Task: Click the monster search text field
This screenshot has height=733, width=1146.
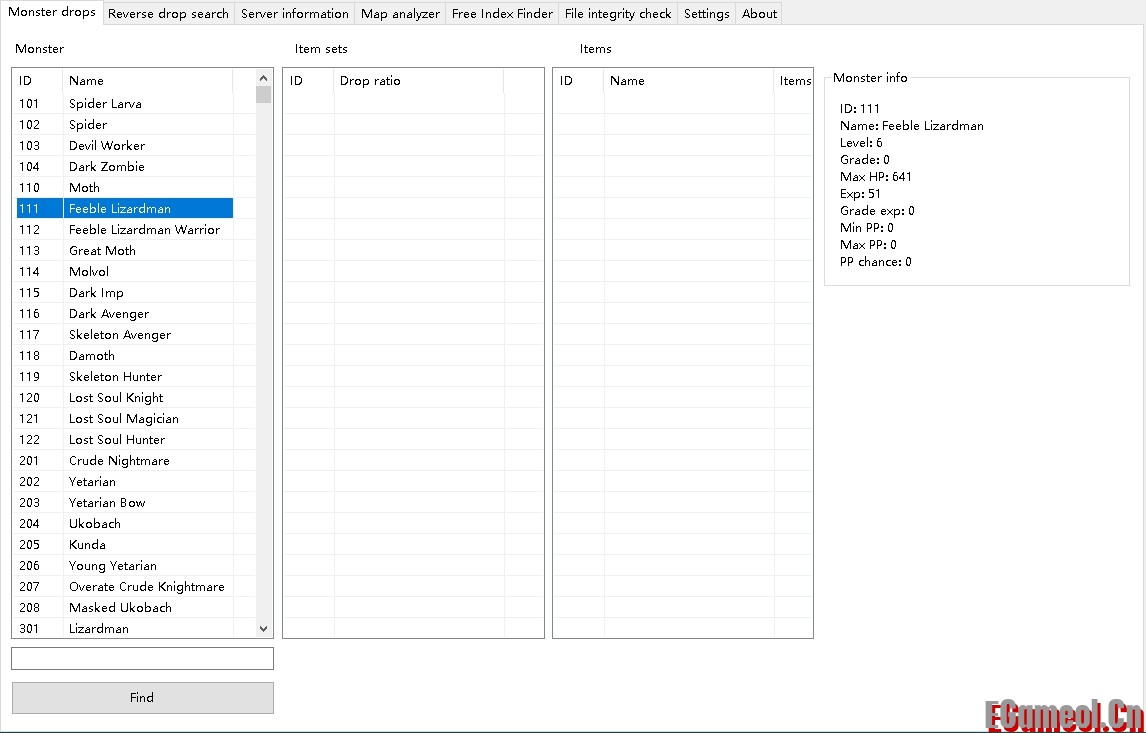Action: click(x=142, y=658)
